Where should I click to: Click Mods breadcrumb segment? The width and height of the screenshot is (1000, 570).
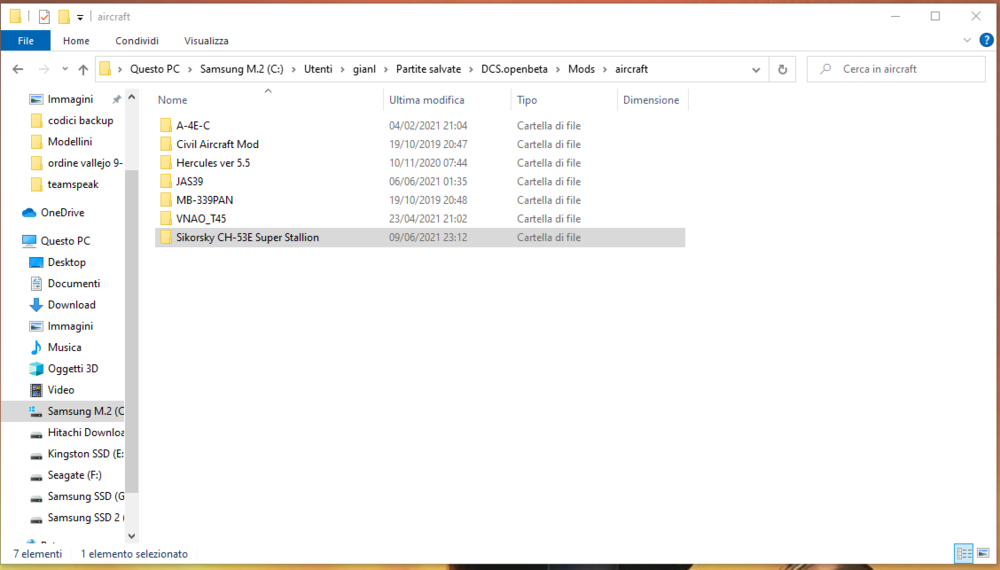click(581, 69)
